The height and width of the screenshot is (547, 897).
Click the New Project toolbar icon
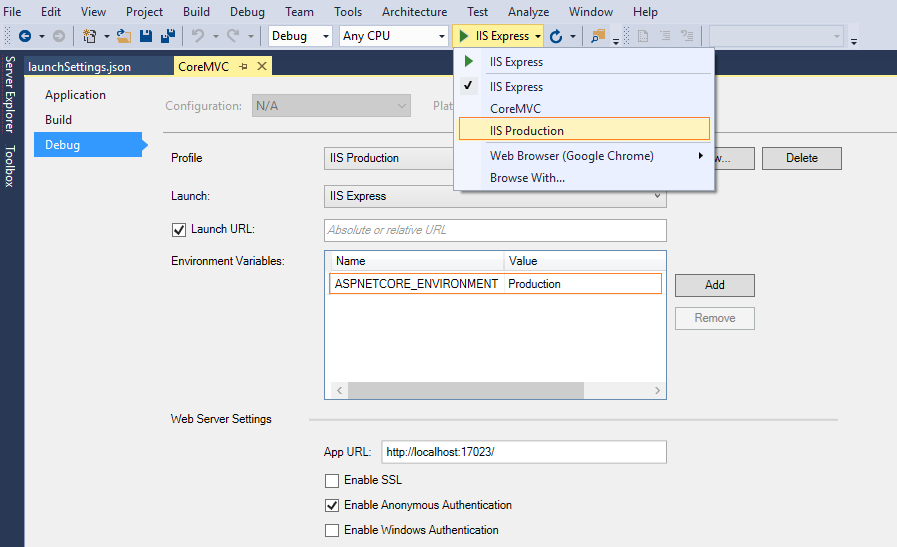[89, 36]
